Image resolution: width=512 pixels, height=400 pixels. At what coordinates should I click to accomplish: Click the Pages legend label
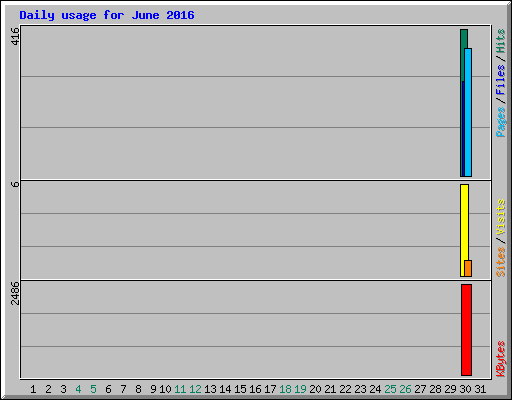(501, 122)
